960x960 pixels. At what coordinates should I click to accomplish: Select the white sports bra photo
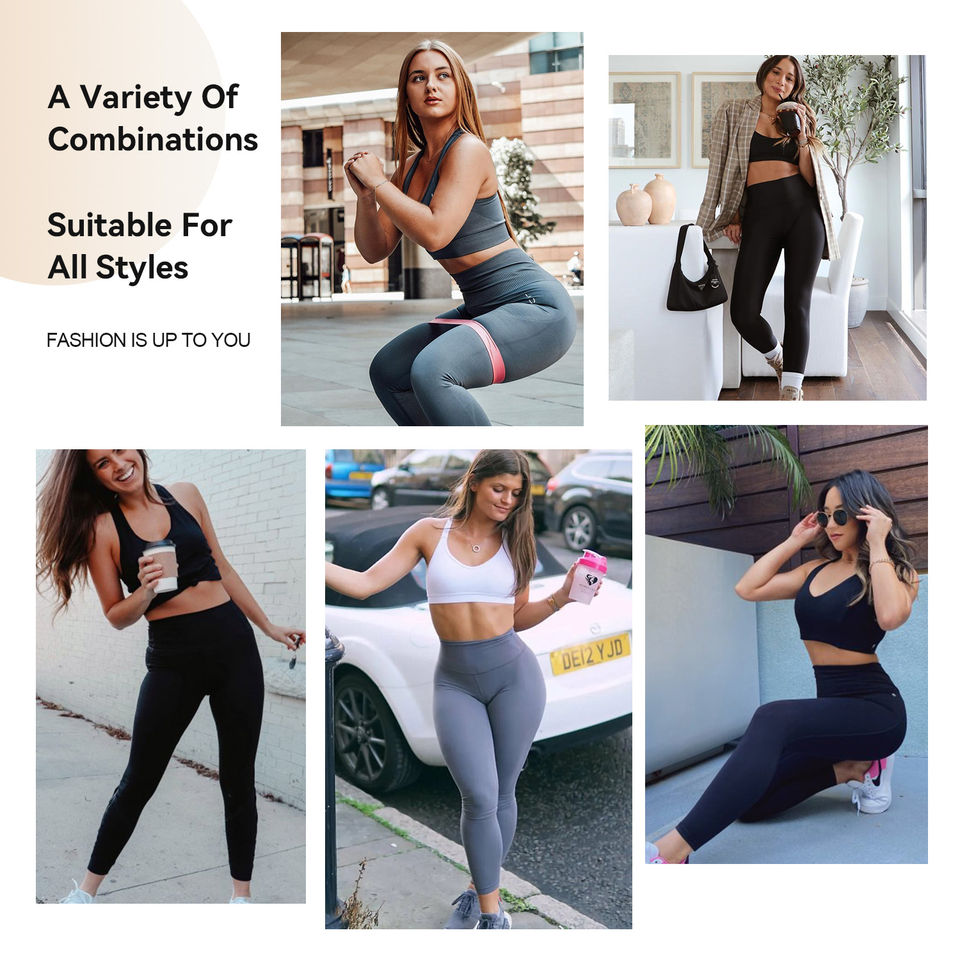point(478,689)
